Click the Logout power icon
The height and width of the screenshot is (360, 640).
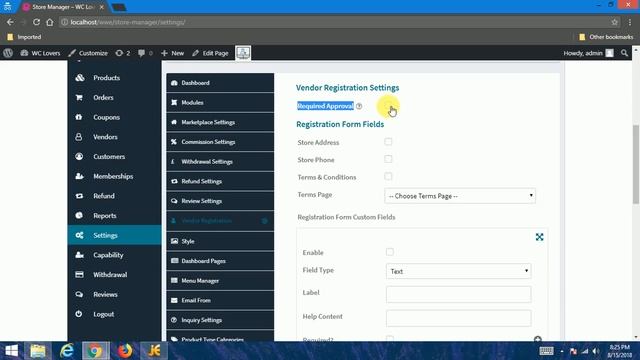[79, 314]
